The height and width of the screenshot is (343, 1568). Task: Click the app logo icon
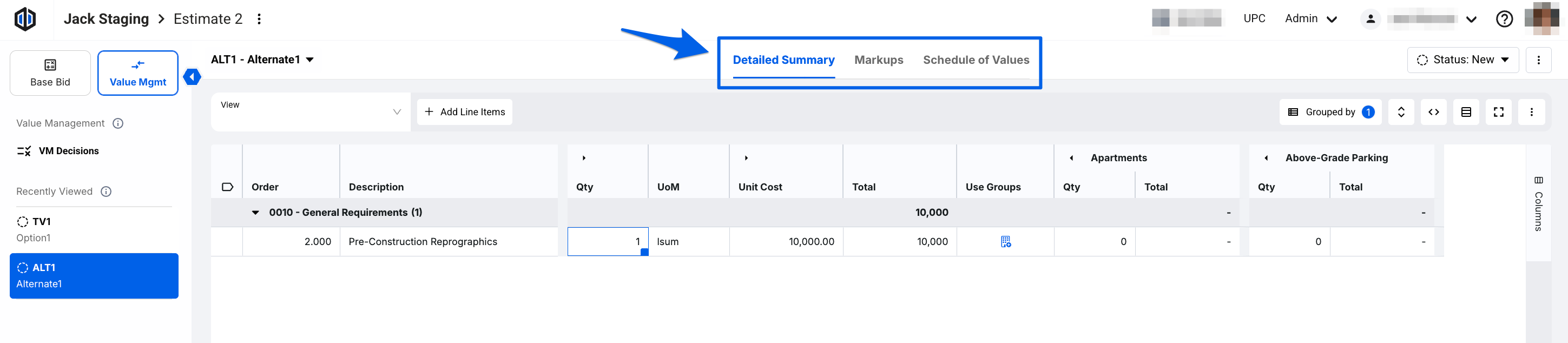point(25,19)
